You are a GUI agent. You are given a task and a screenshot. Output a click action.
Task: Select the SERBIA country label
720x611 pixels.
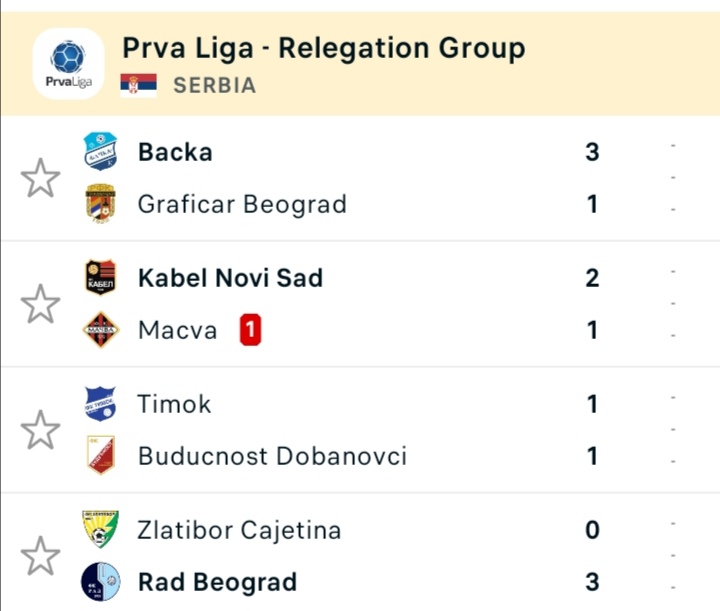pyautogui.click(x=214, y=85)
